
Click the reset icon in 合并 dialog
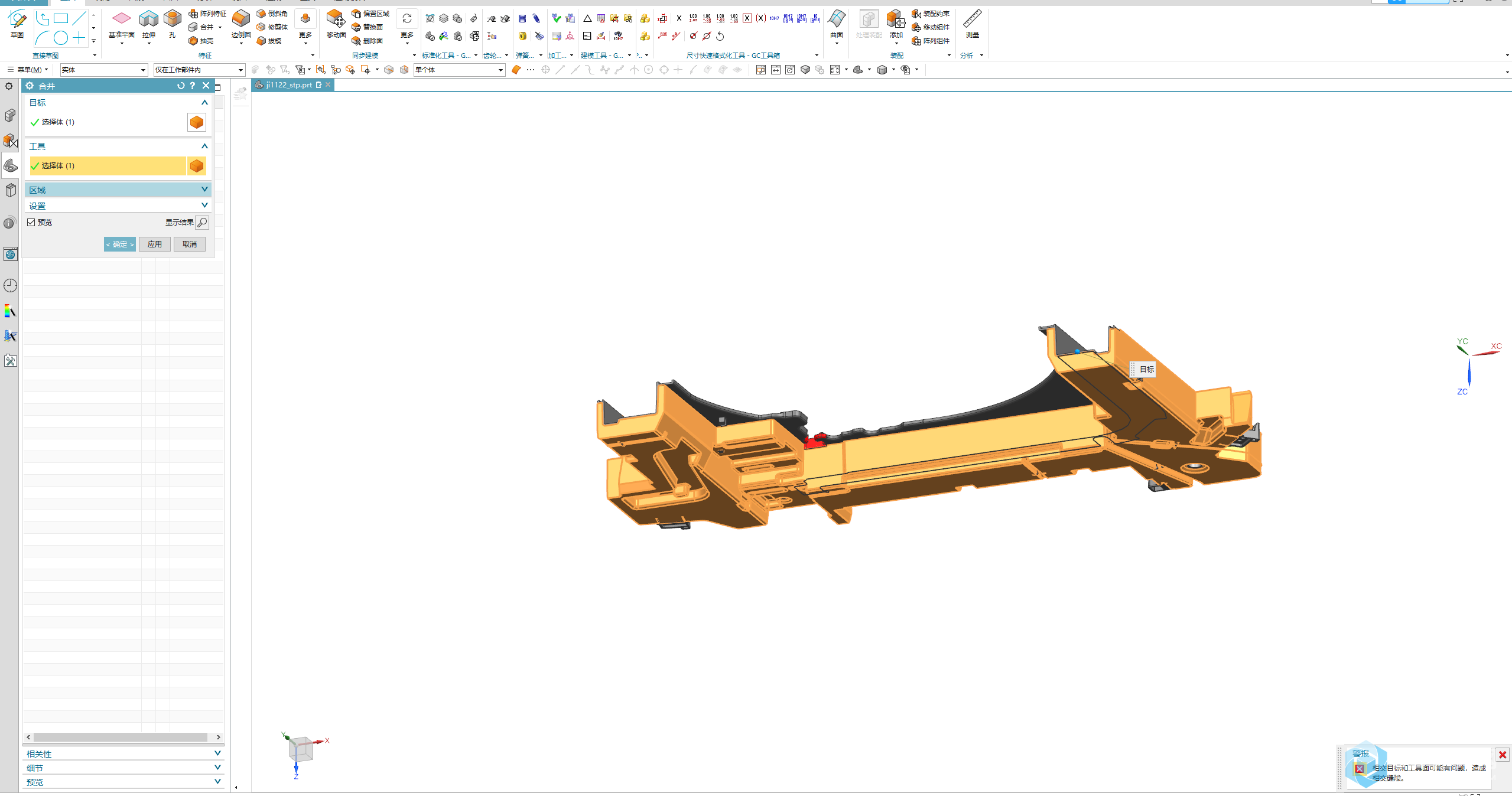point(181,86)
